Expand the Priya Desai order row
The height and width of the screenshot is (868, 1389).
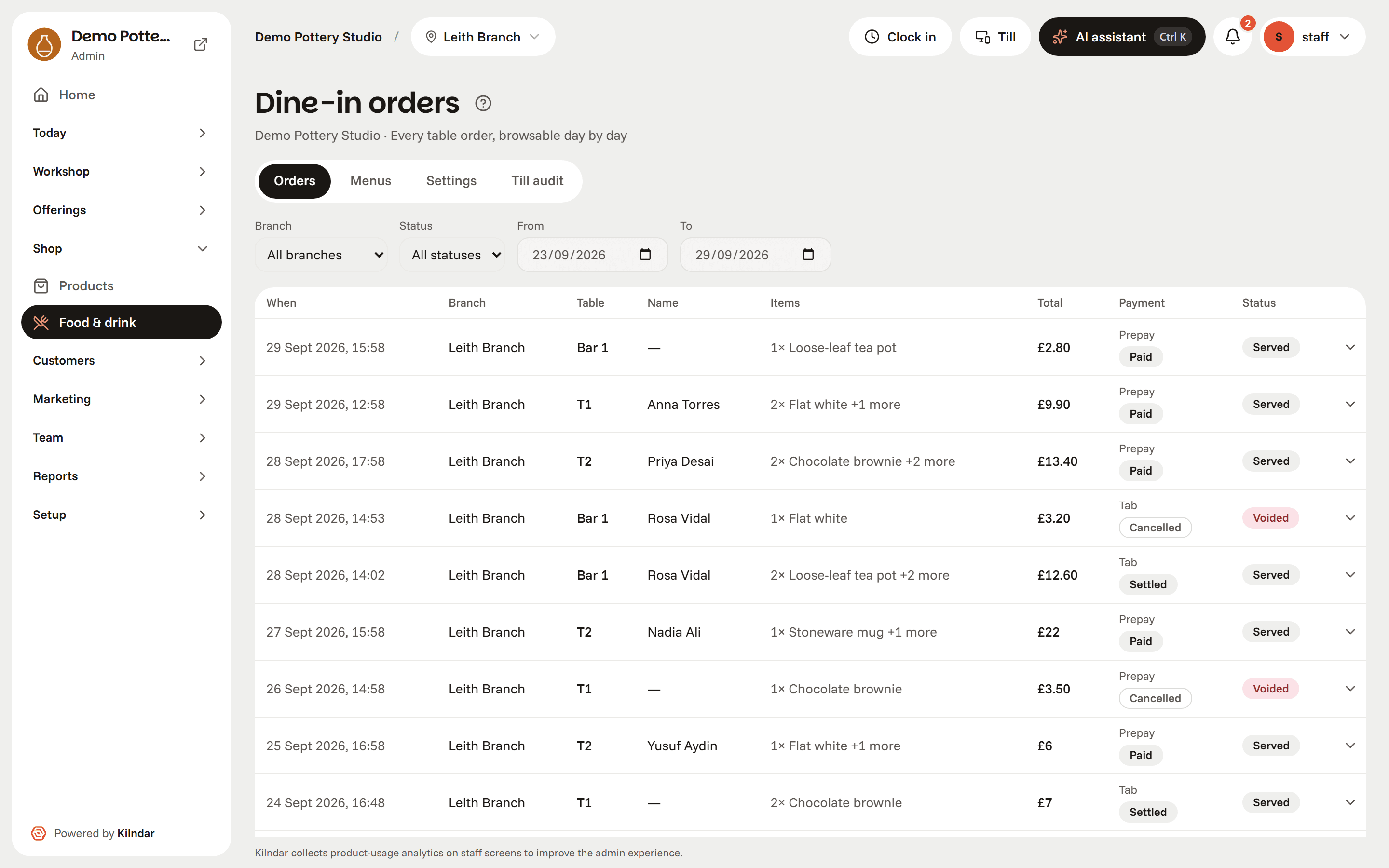(1350, 461)
